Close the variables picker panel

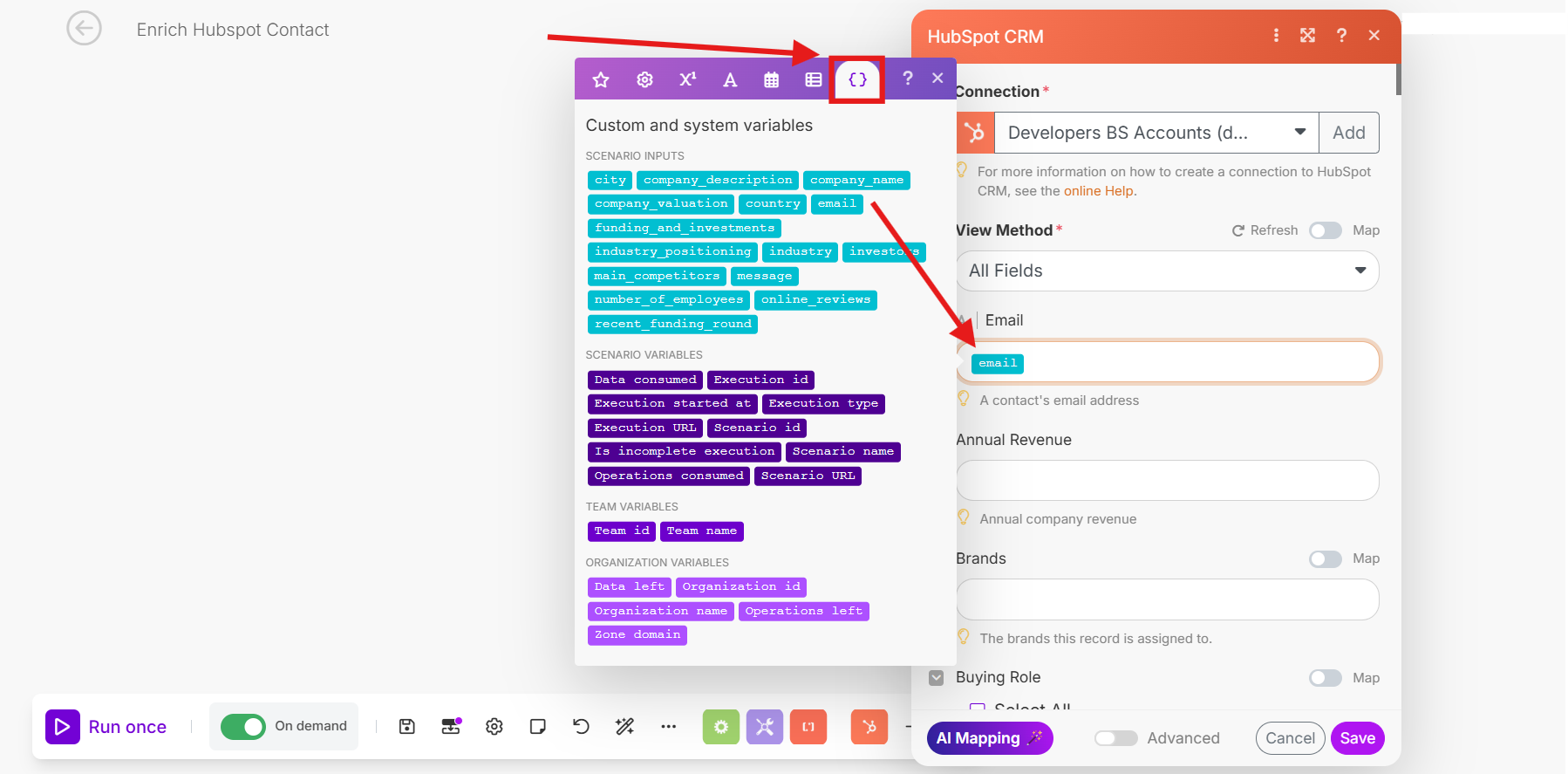coord(937,79)
